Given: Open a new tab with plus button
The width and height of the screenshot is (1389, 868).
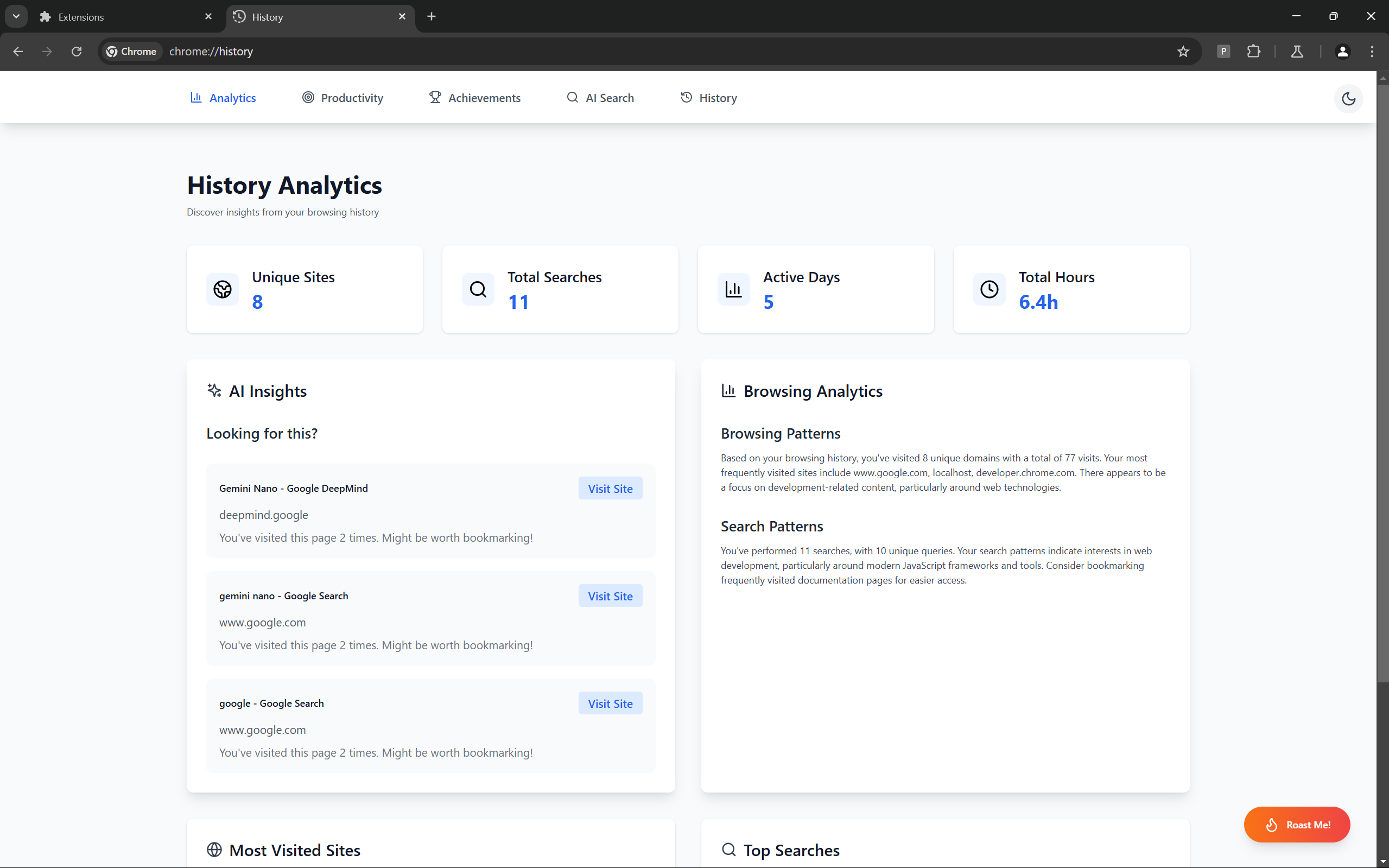Looking at the screenshot, I should point(432,16).
